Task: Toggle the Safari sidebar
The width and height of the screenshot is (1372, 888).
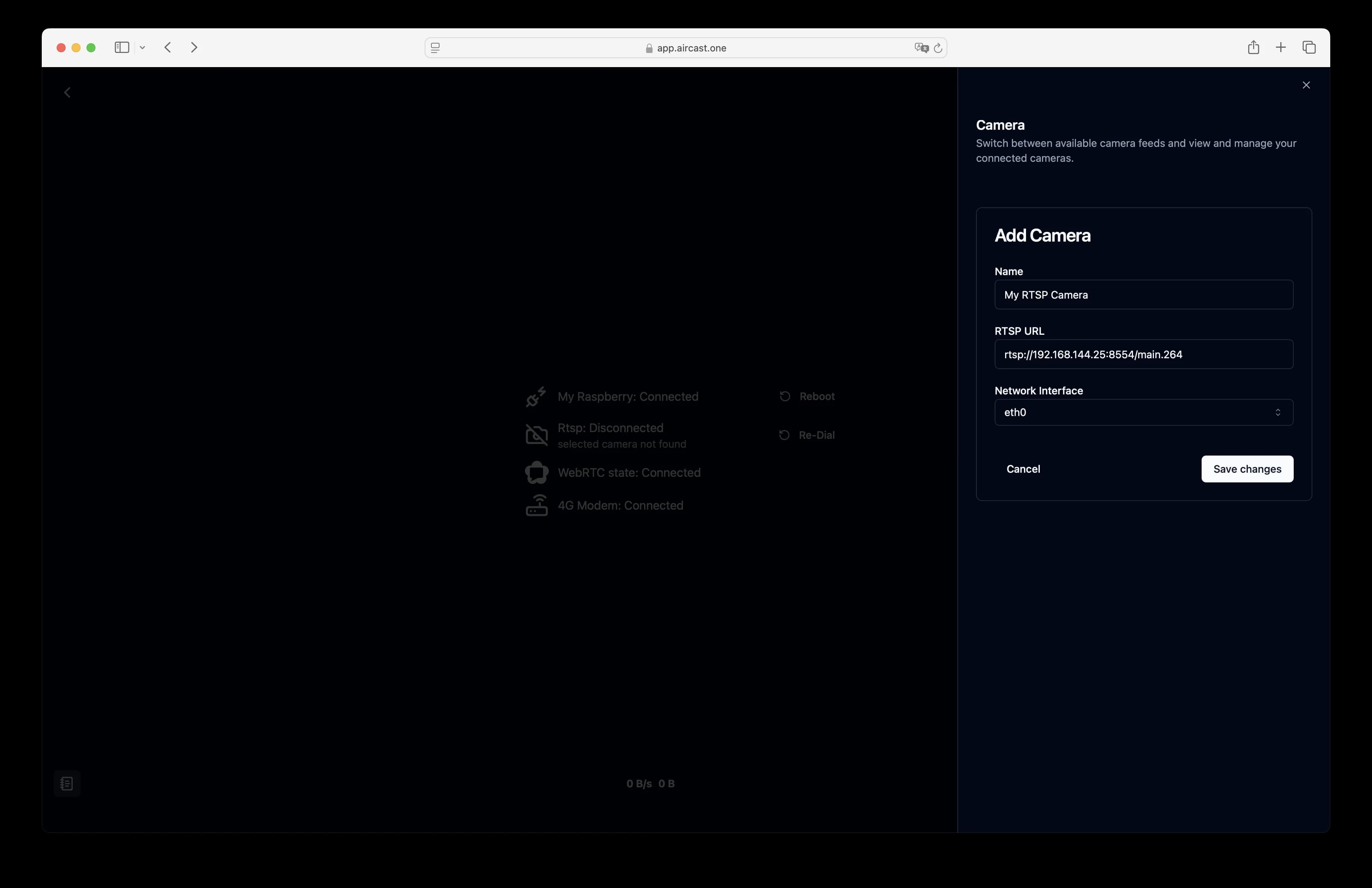Action: point(122,48)
